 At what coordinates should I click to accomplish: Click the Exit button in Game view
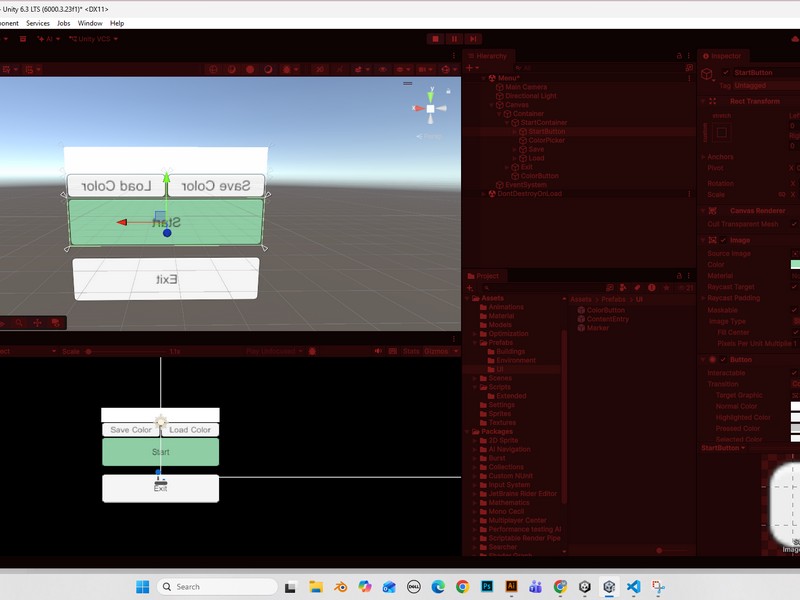point(161,488)
